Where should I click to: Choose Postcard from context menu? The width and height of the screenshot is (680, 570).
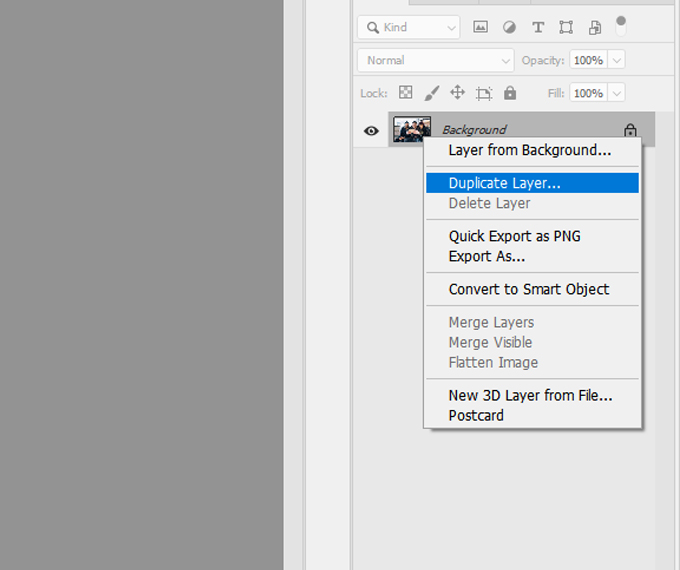click(x=532, y=416)
